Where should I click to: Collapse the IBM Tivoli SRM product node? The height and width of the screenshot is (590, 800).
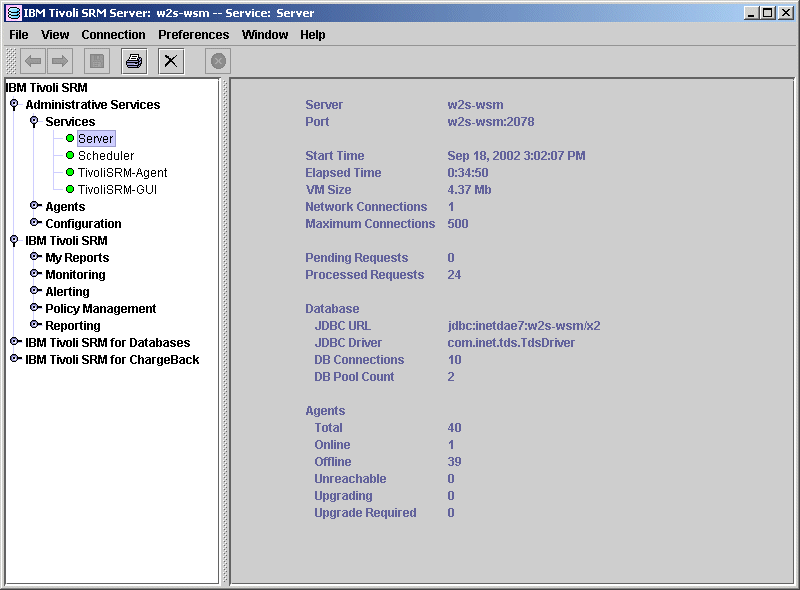click(14, 240)
